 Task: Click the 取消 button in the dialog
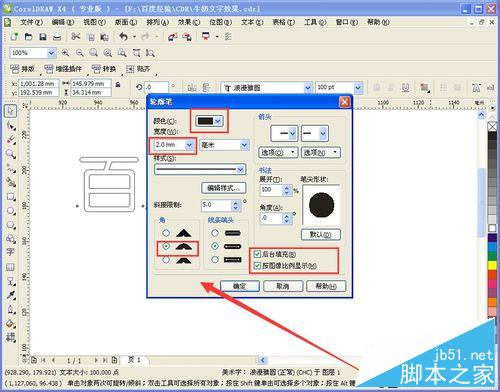(283, 286)
